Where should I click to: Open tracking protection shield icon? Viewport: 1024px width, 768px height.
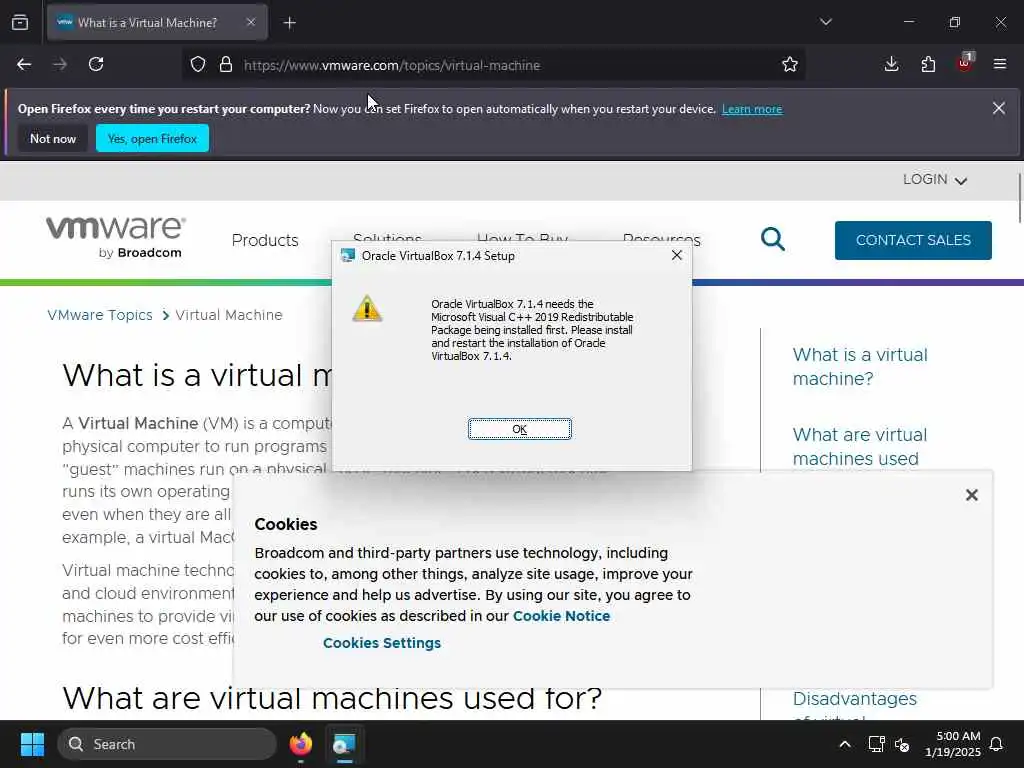pos(198,64)
